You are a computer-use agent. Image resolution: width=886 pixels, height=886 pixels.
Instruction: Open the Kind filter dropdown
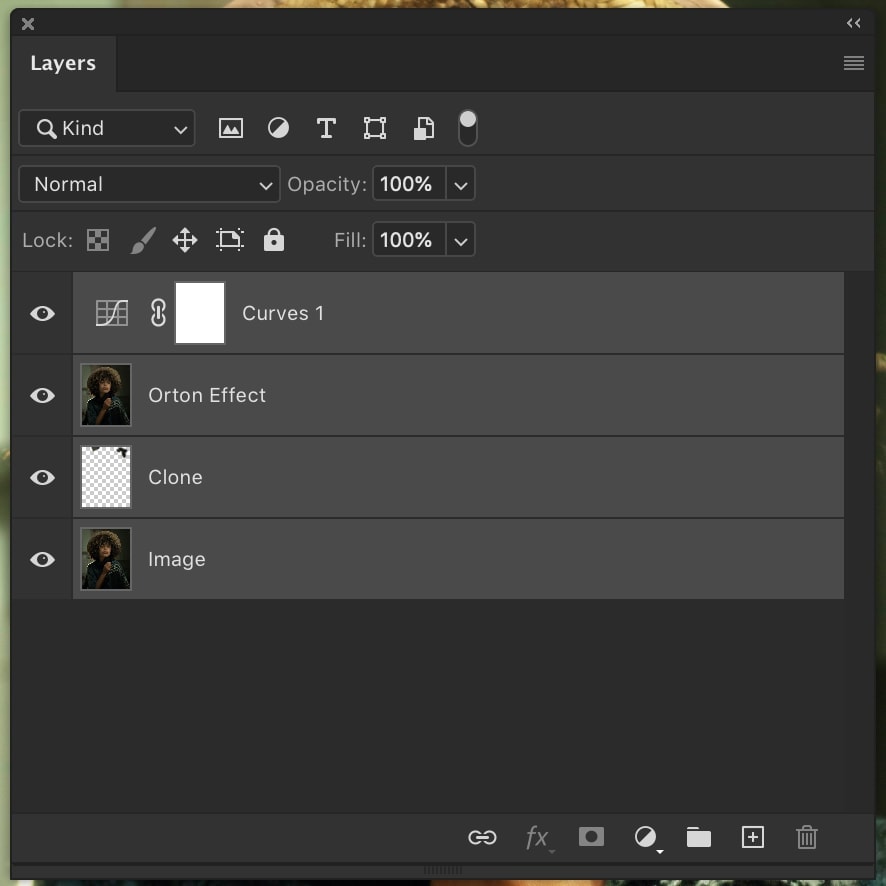tap(107, 128)
